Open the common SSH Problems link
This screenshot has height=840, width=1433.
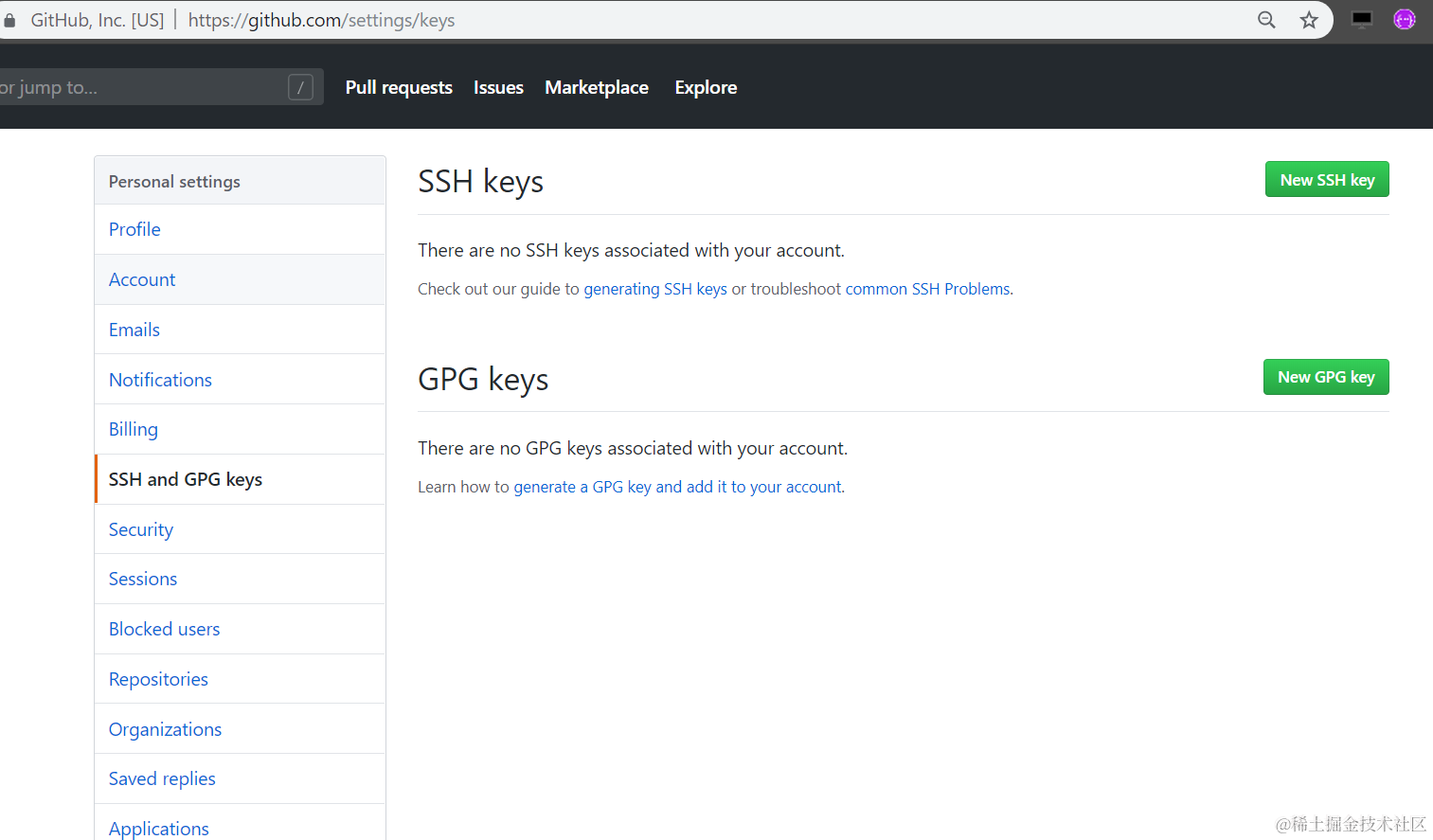tap(927, 289)
